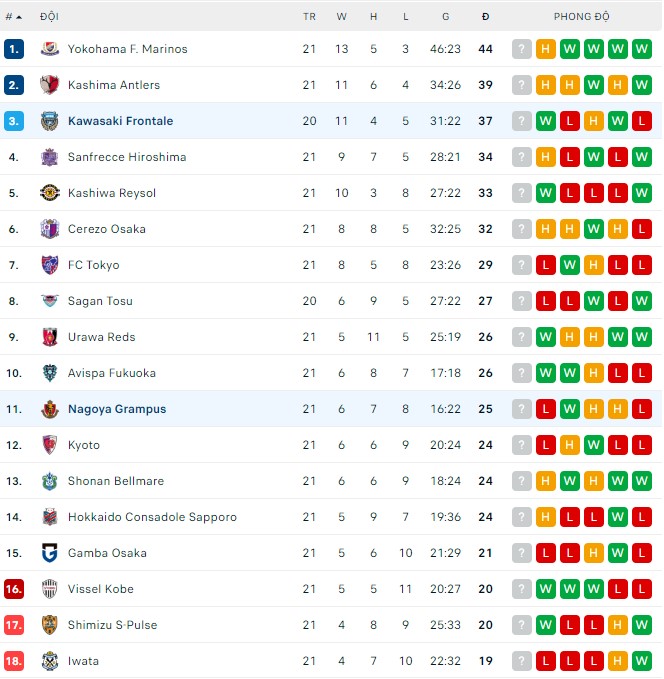Screen dimensions: 664x679
Task: Click the Kashima Antlers team logo
Action: (50, 85)
